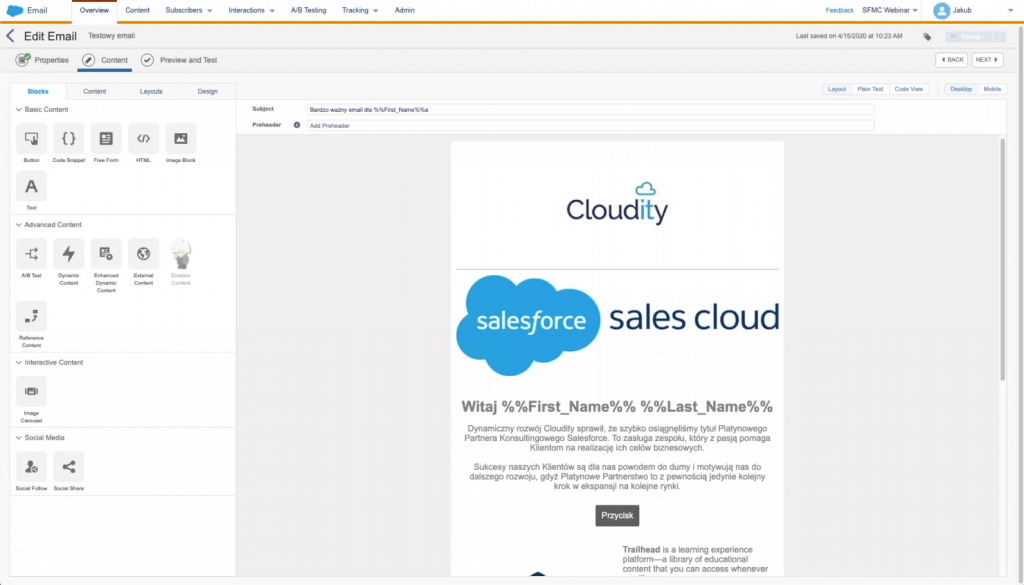
Task: Click the NEXT button
Action: point(987,59)
